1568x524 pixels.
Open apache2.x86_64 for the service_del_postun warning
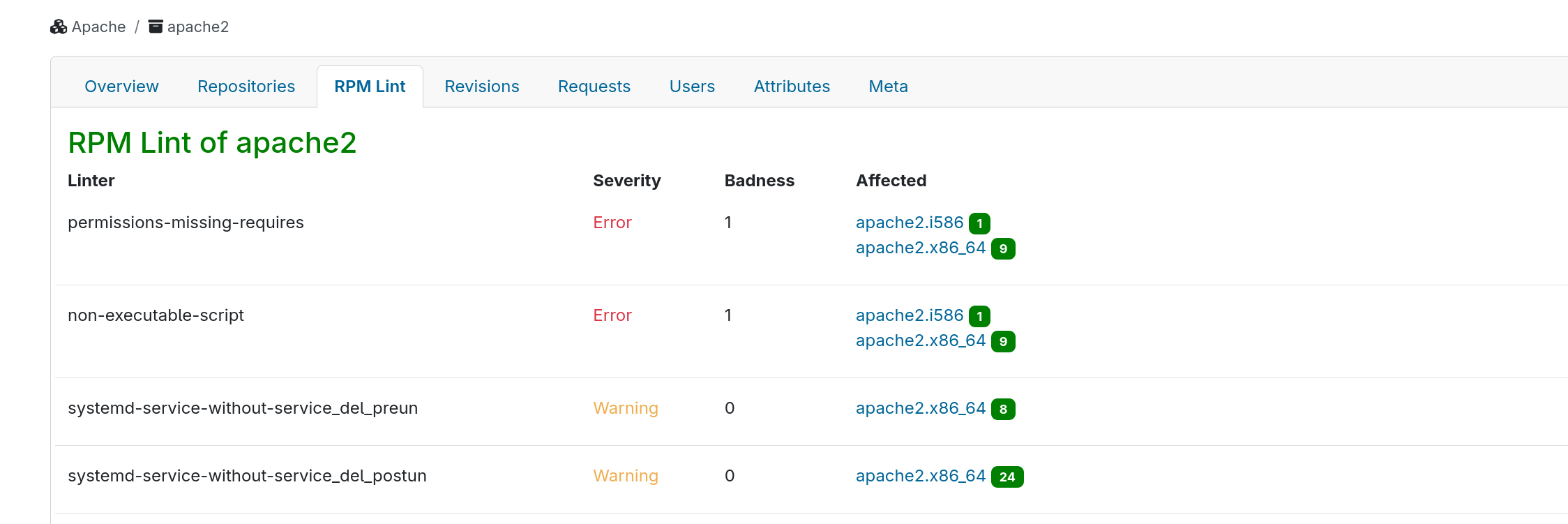(921, 476)
